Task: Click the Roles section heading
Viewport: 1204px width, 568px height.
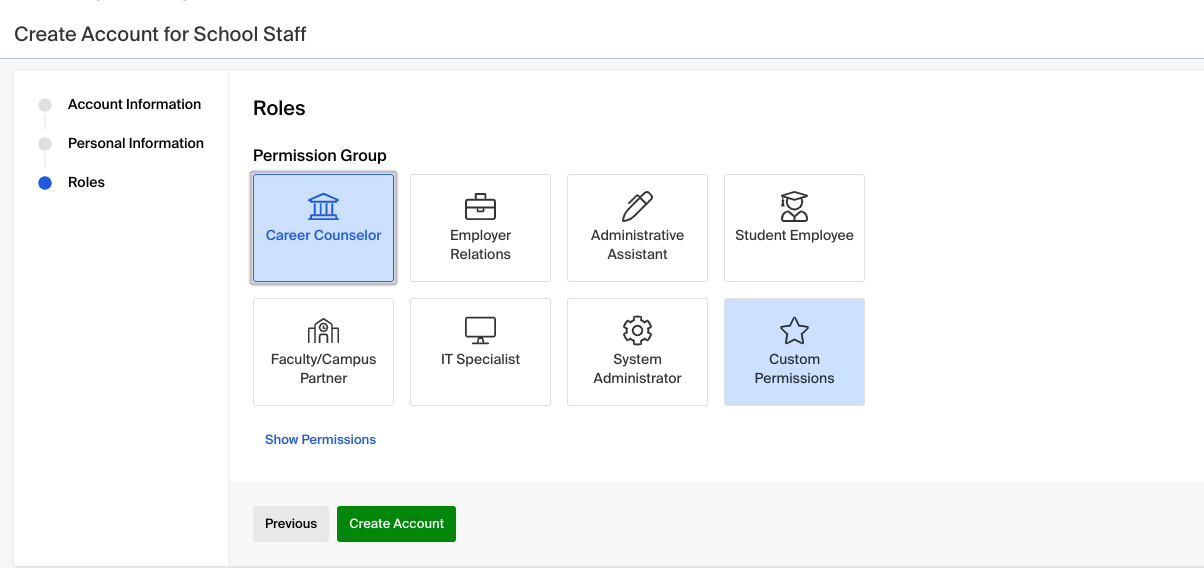Action: [x=279, y=109]
